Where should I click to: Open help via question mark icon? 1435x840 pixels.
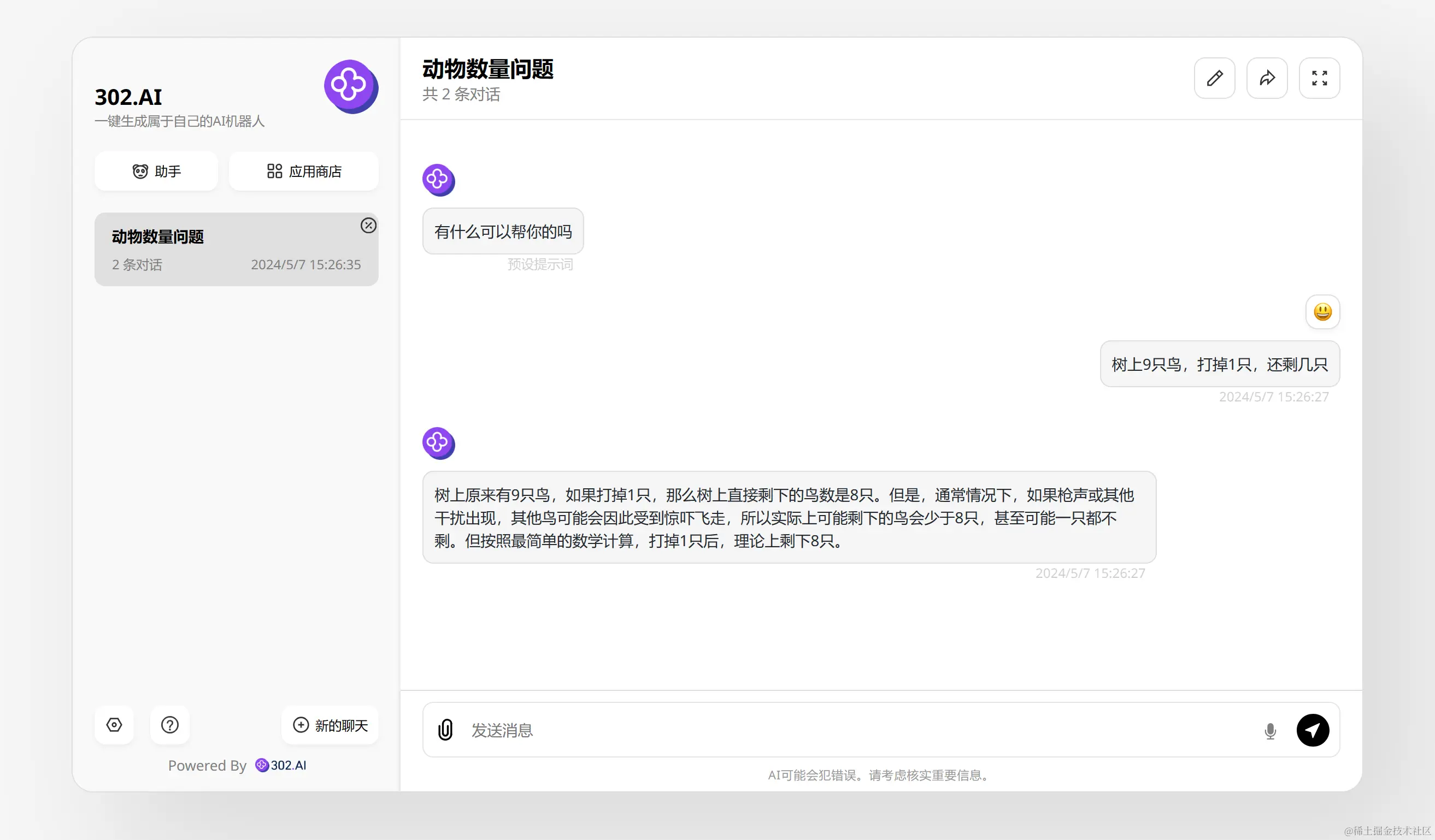tap(170, 725)
